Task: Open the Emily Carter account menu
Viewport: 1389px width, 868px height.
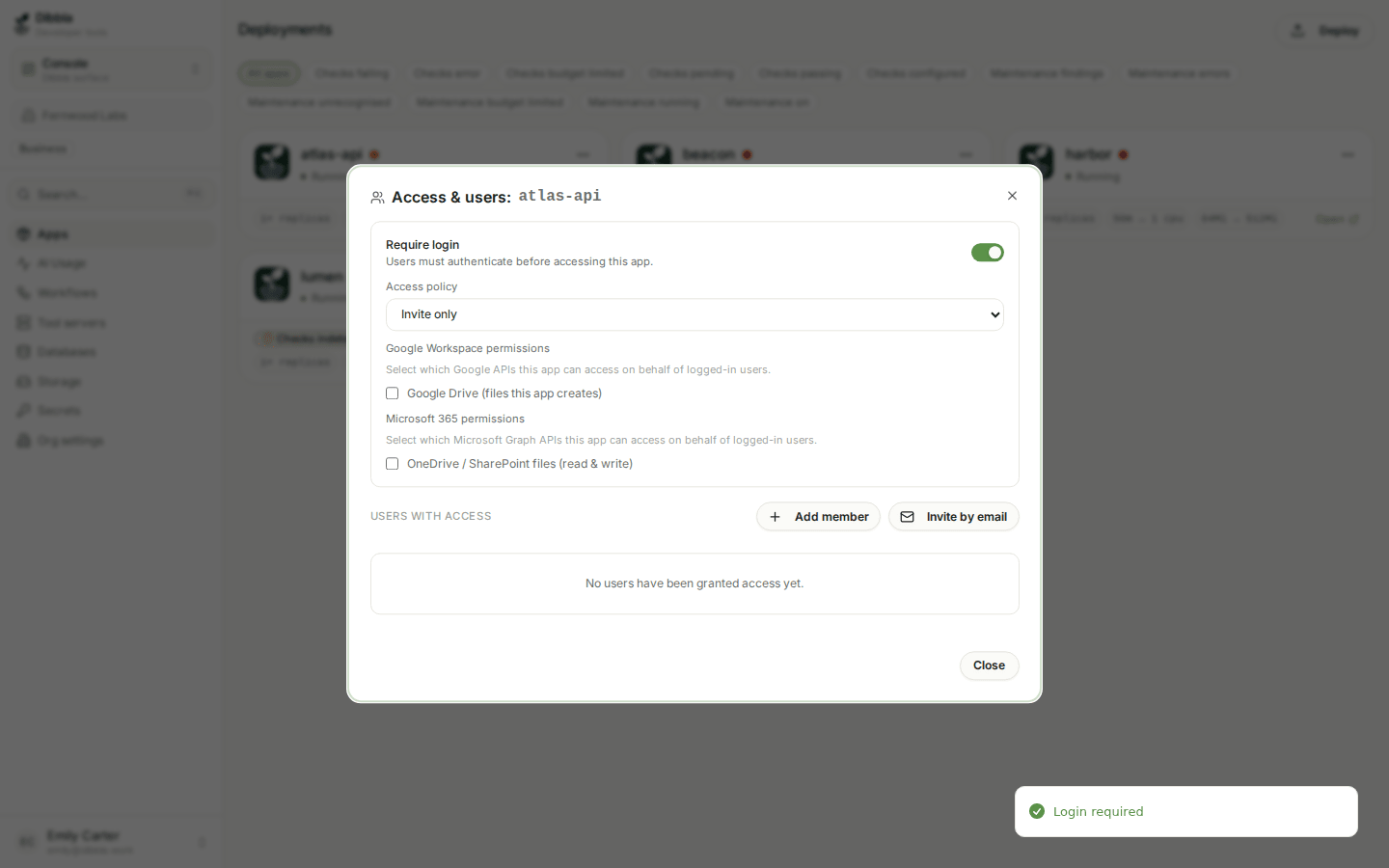Action: 112,842
